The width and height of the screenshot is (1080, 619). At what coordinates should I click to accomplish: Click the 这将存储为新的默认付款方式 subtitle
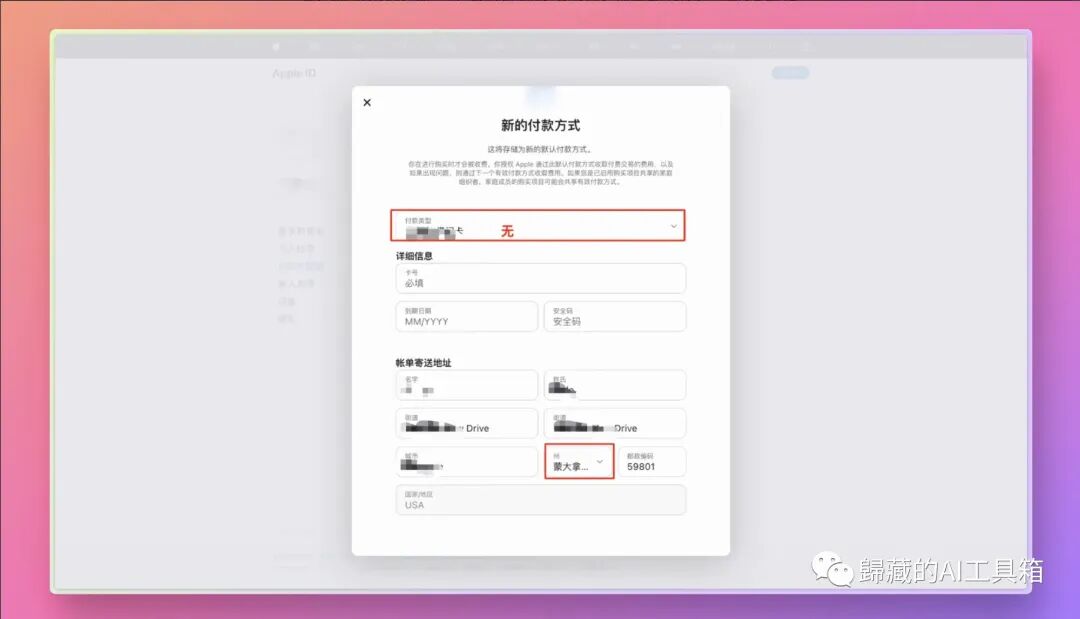click(540, 149)
